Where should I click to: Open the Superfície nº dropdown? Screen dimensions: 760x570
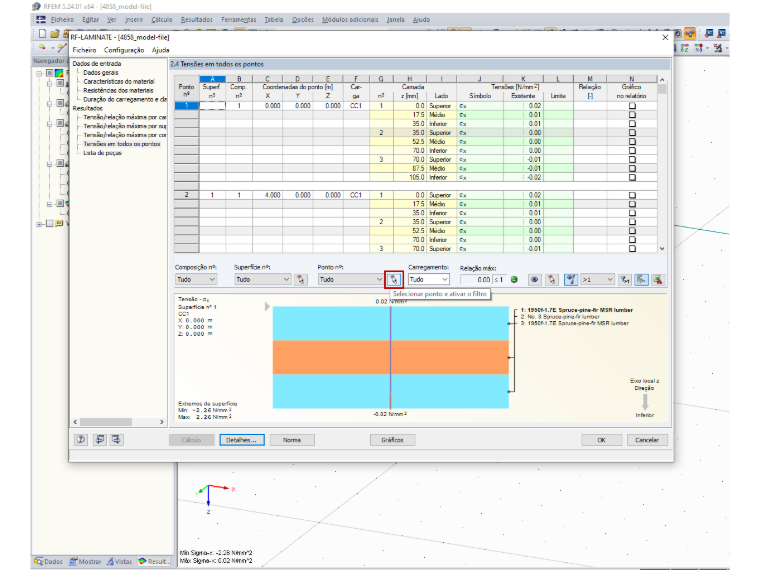point(262,280)
